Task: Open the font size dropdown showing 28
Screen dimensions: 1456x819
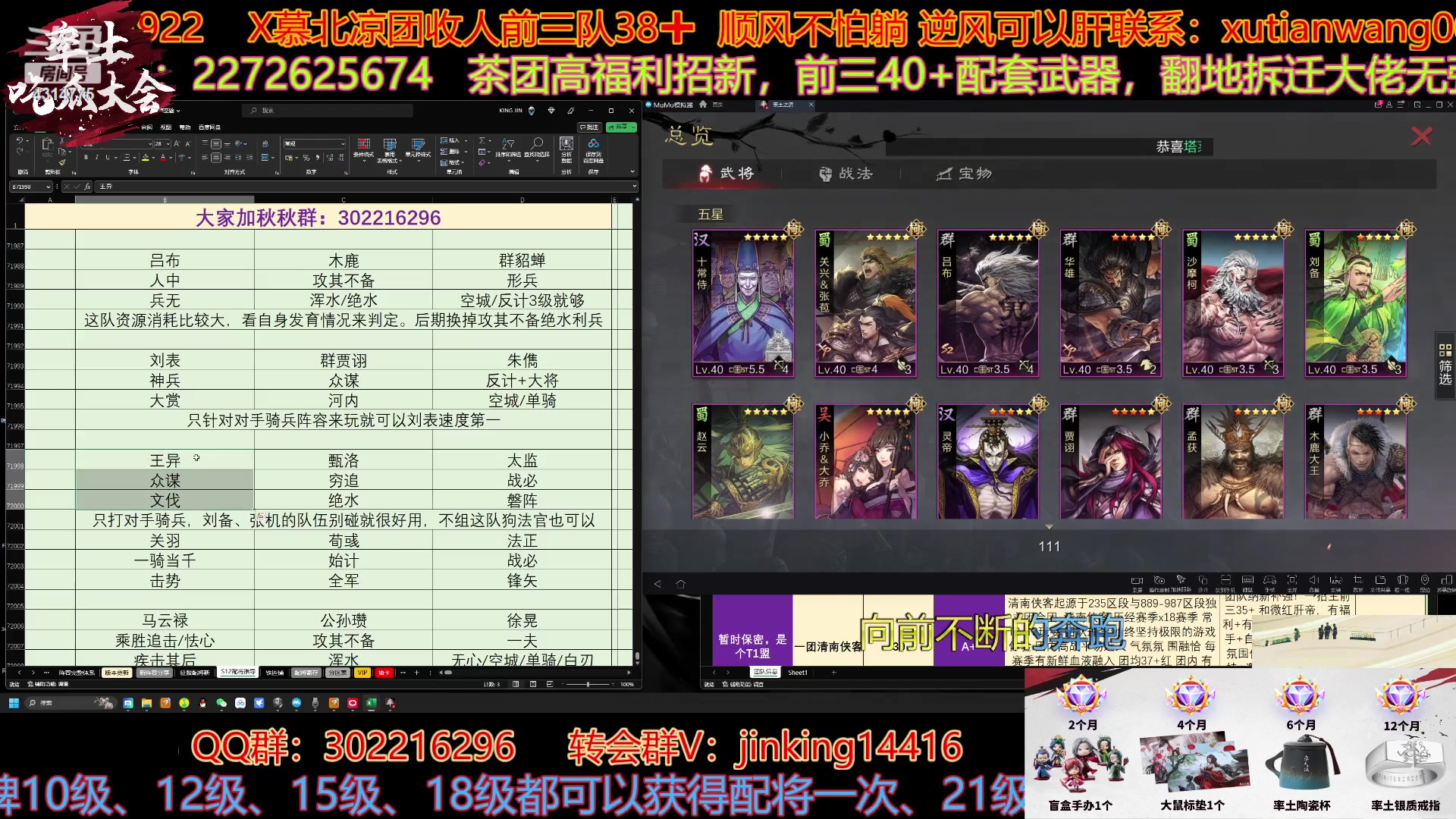Action: (168, 144)
